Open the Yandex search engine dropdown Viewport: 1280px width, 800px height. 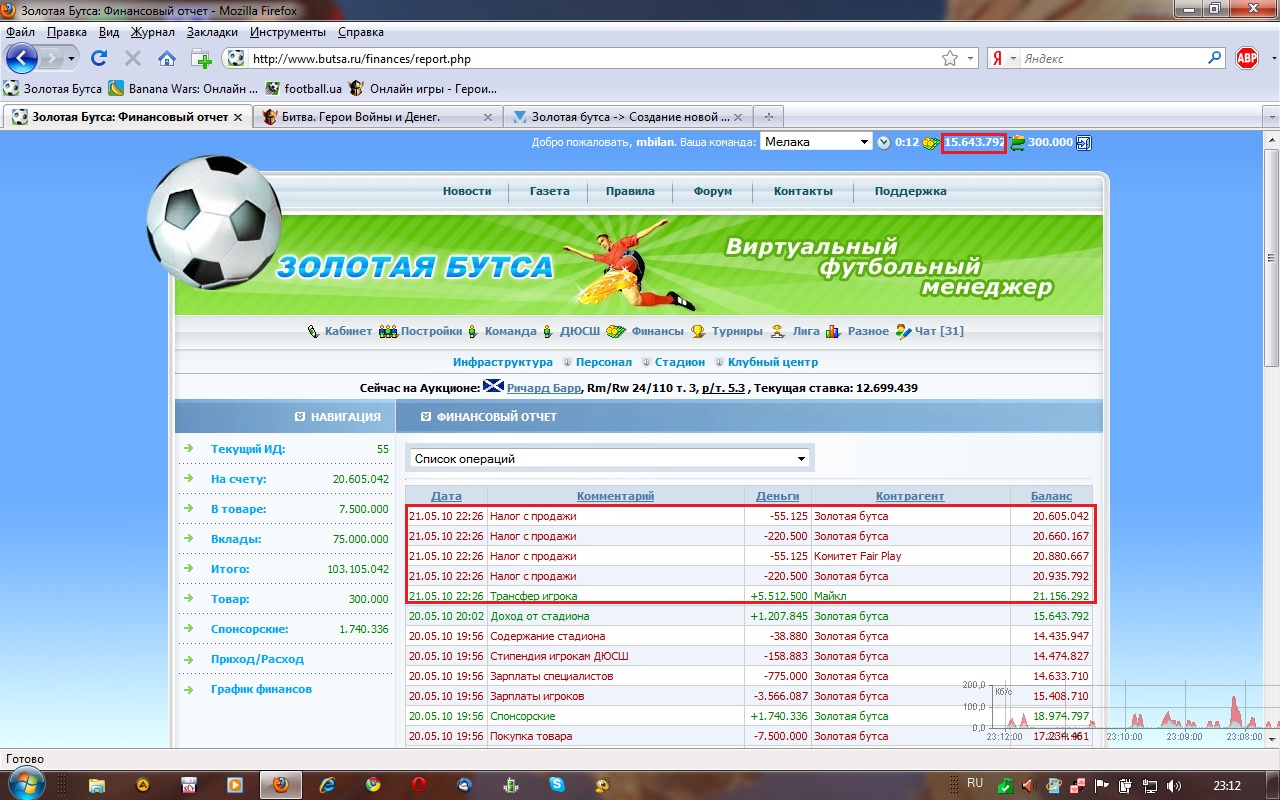pyautogui.click(x=1003, y=59)
